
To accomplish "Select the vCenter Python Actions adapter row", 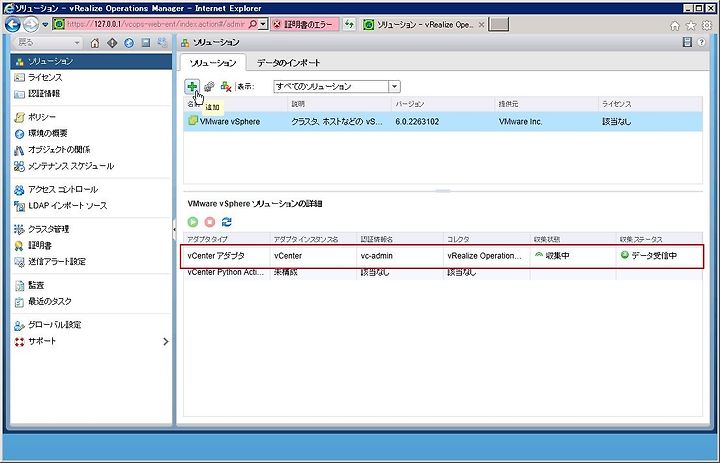I will pos(443,273).
